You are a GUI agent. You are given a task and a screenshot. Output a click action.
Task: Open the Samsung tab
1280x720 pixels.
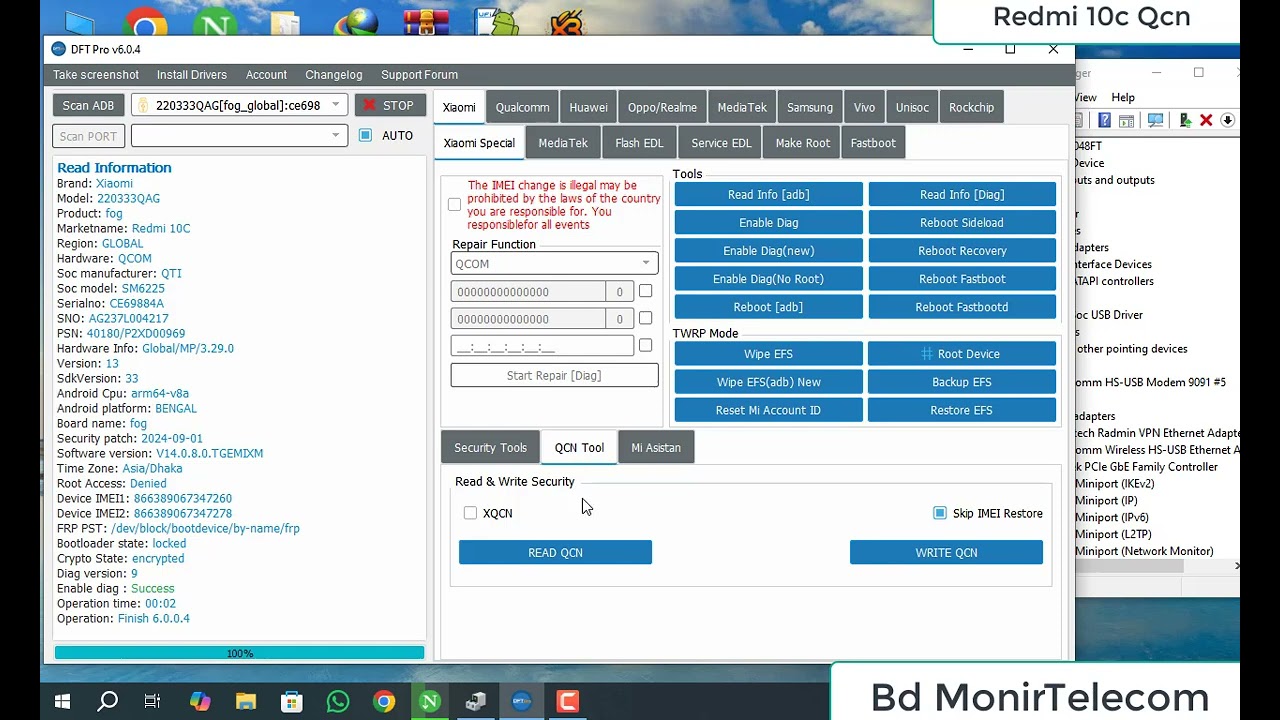810,107
